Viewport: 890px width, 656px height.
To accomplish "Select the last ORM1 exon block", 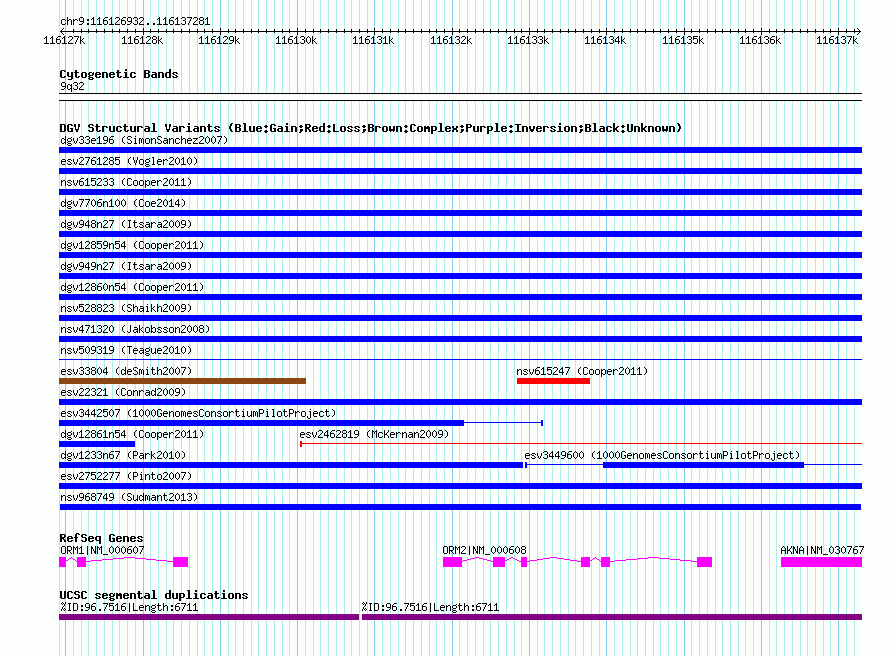I will coord(180,562).
